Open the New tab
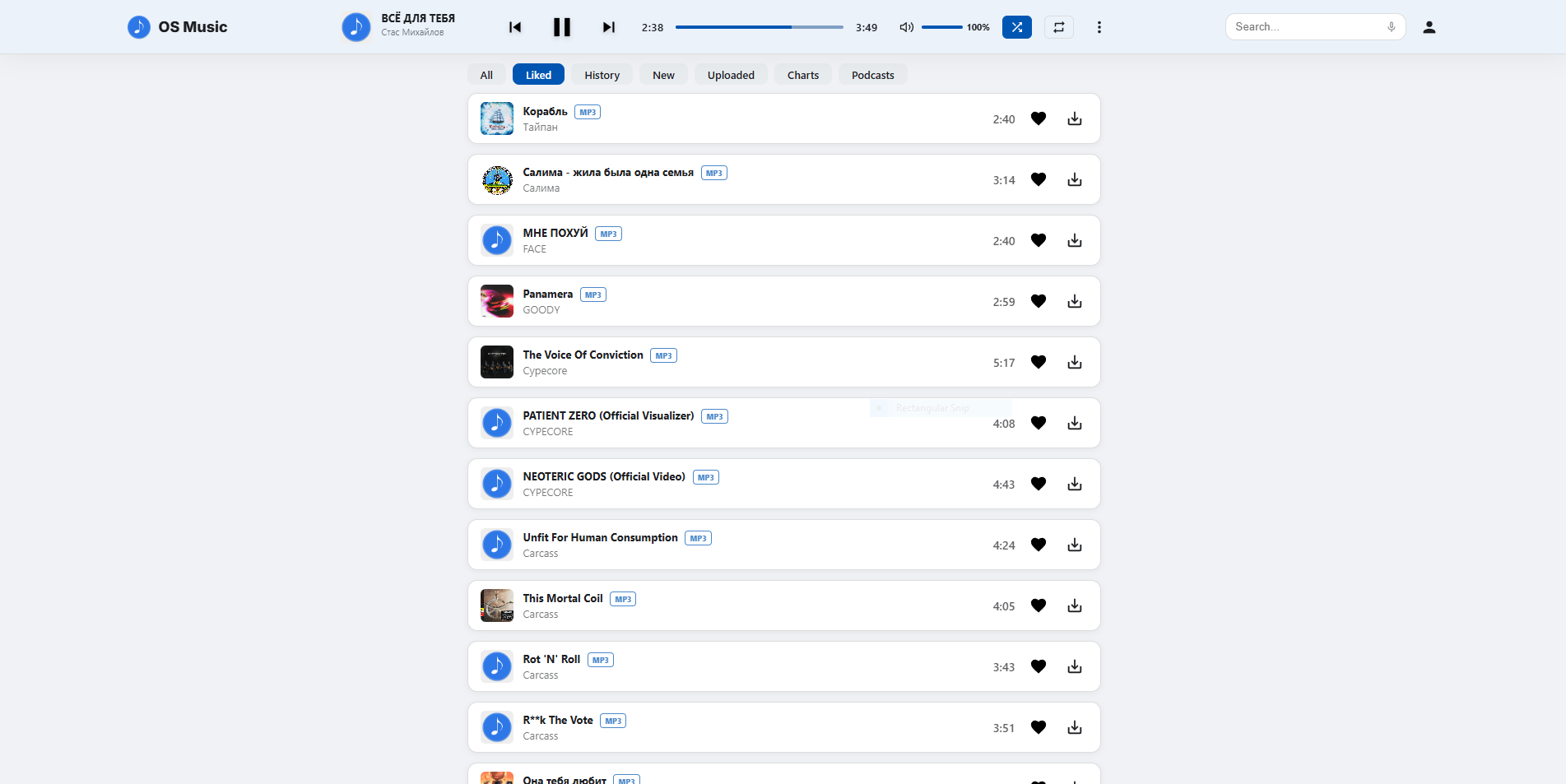The height and width of the screenshot is (784, 1566). point(663,75)
